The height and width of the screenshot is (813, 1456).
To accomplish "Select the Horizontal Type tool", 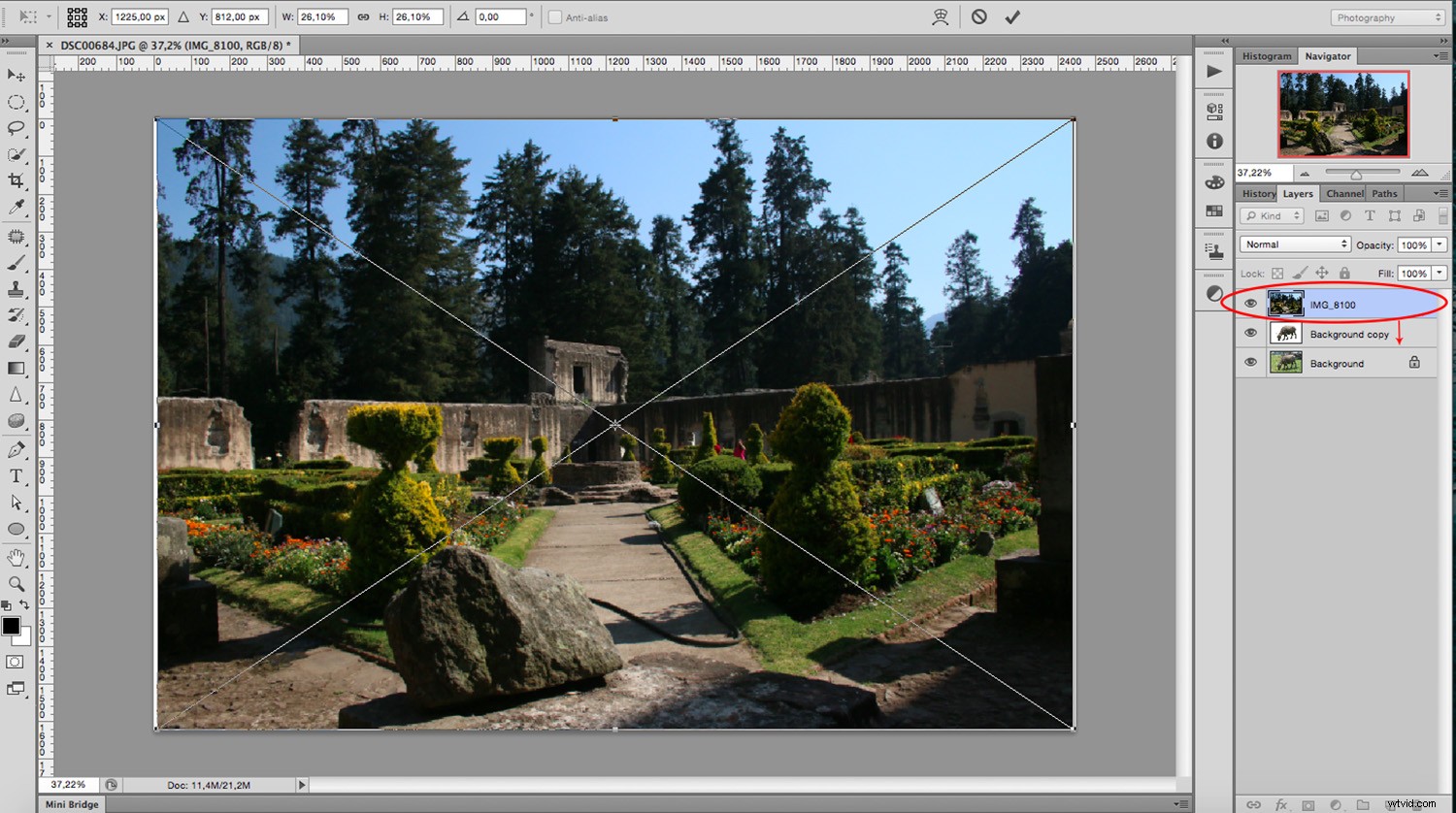I will [x=17, y=475].
